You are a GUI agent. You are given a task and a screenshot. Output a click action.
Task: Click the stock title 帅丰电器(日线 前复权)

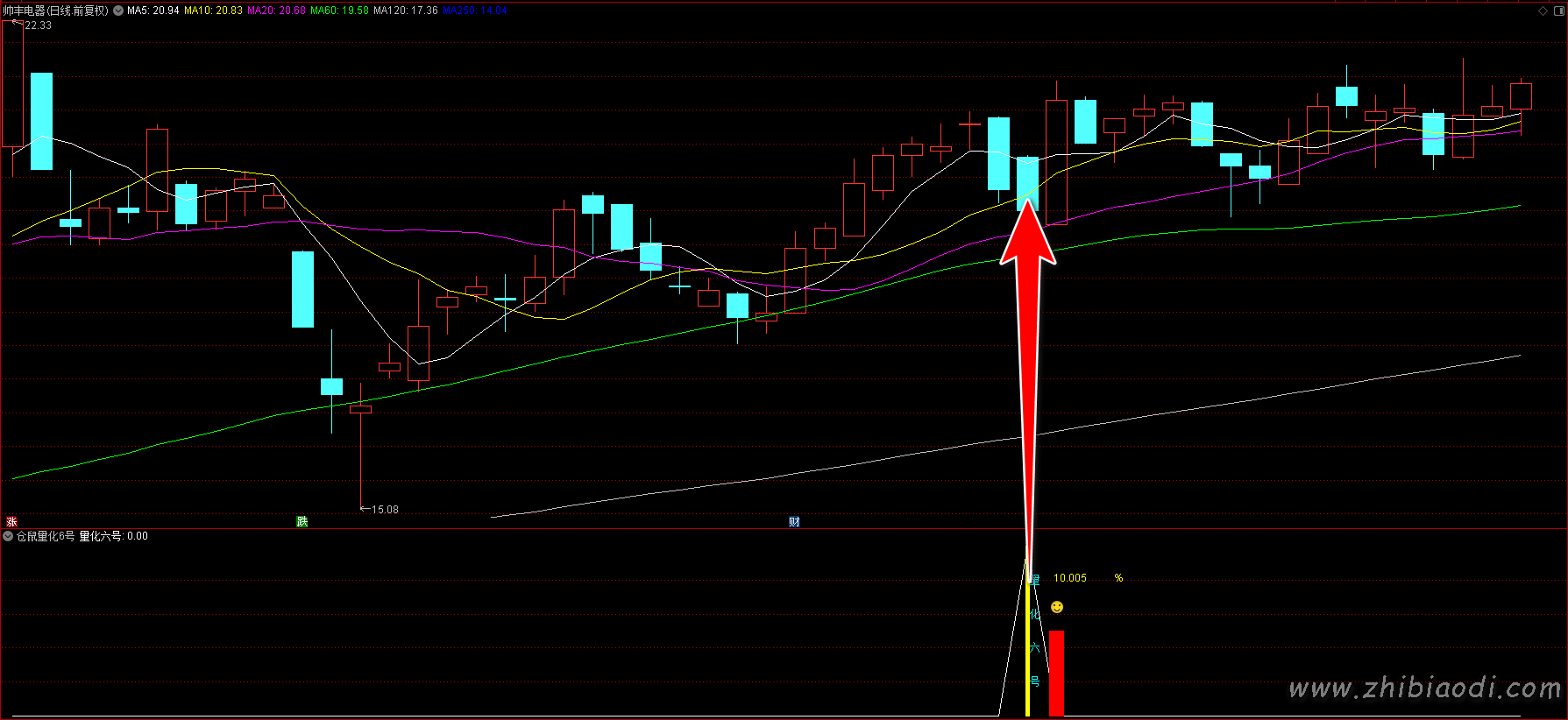coord(56,11)
